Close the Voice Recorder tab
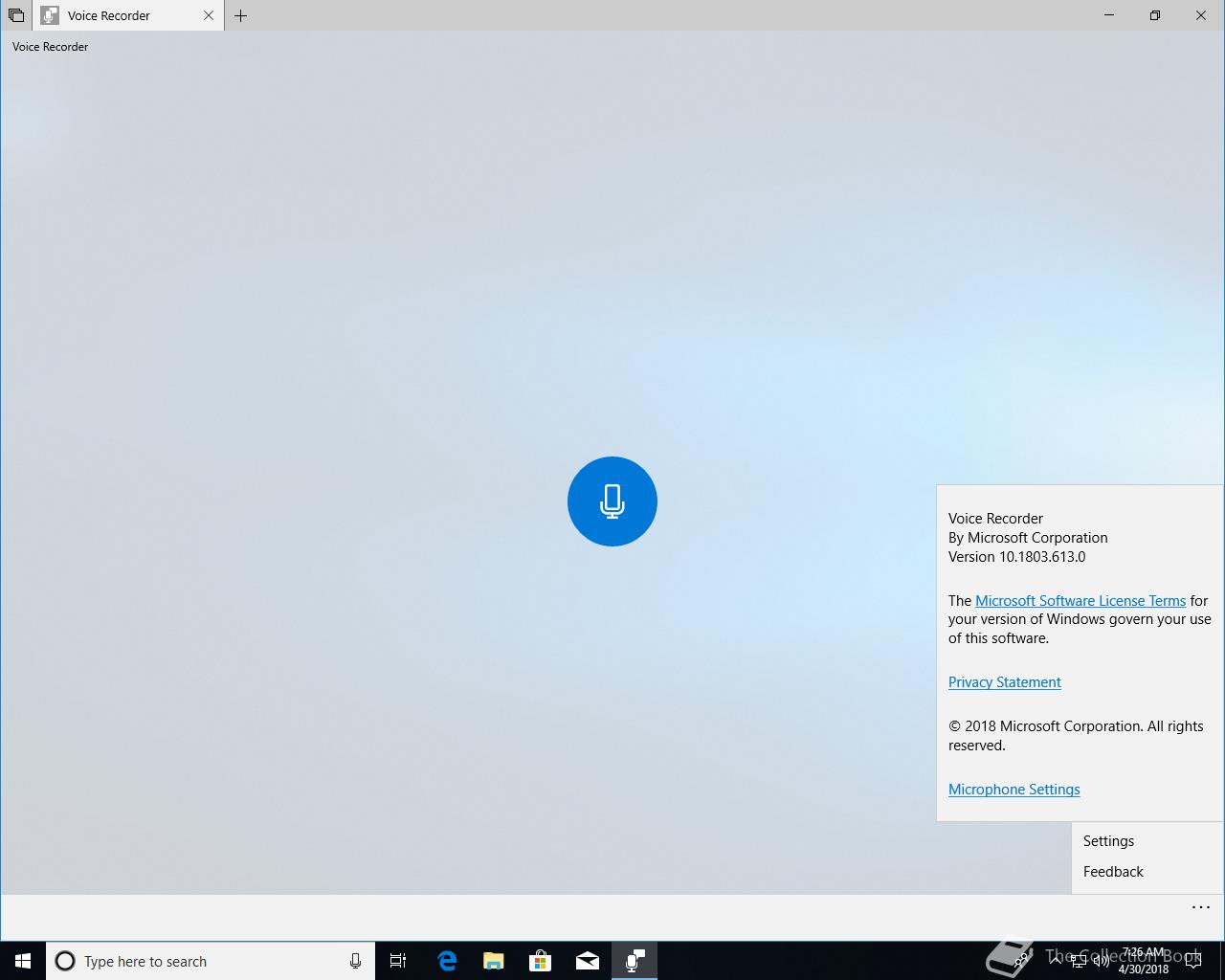This screenshot has width=1225, height=980. tap(209, 15)
